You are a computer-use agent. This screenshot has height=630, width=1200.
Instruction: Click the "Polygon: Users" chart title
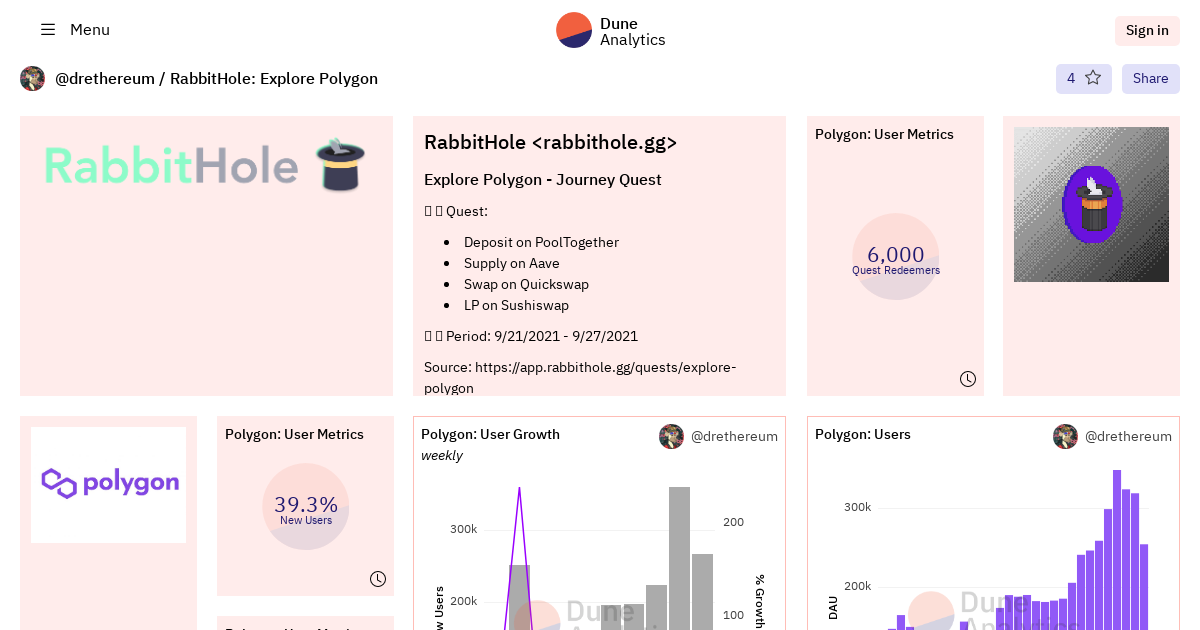pyautogui.click(x=863, y=434)
